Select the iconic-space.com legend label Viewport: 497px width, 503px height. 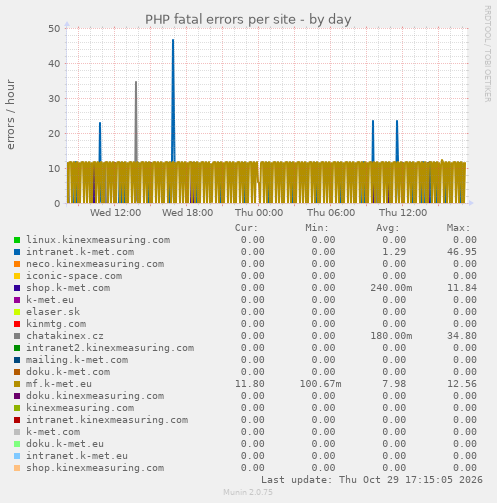[x=74, y=276]
